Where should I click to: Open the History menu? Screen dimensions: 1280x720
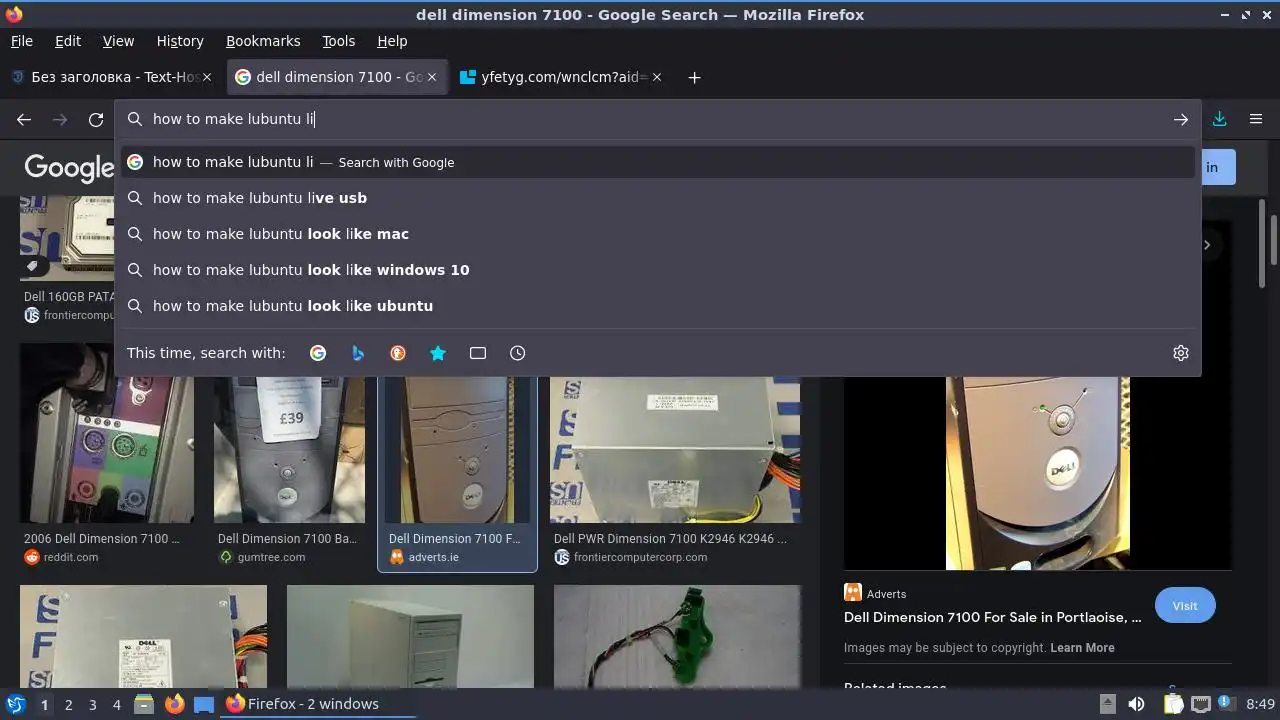(x=180, y=41)
